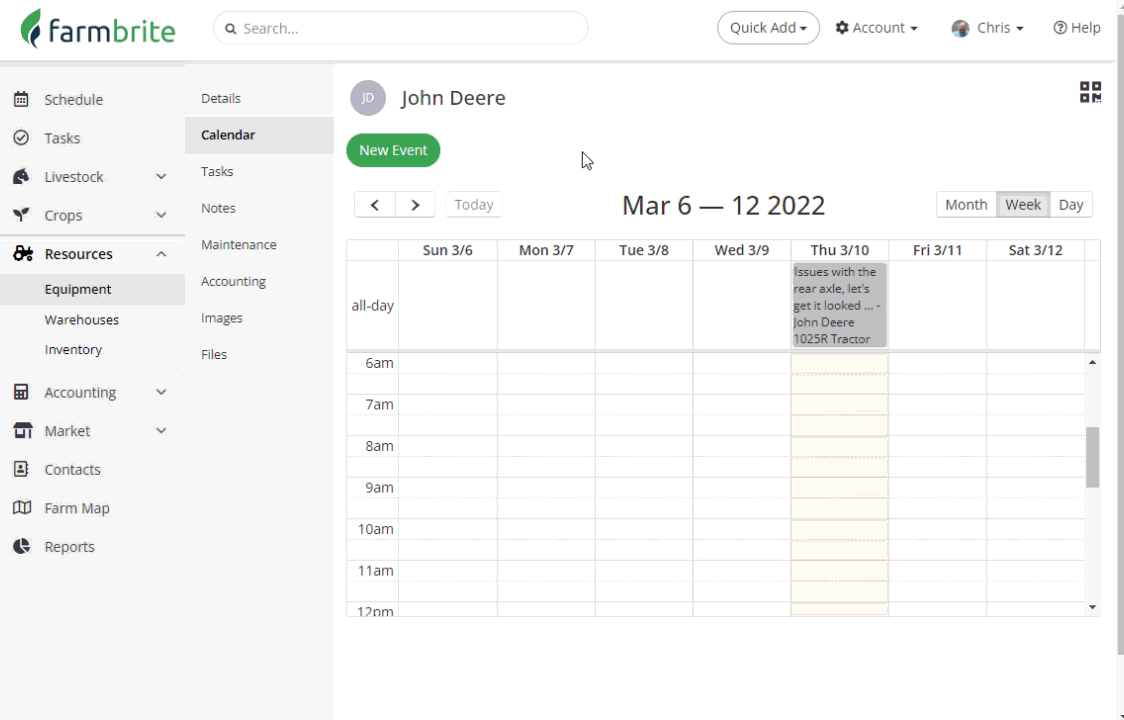Image resolution: width=1124 pixels, height=720 pixels.
Task: Go to next week with right arrow
Action: 415,205
